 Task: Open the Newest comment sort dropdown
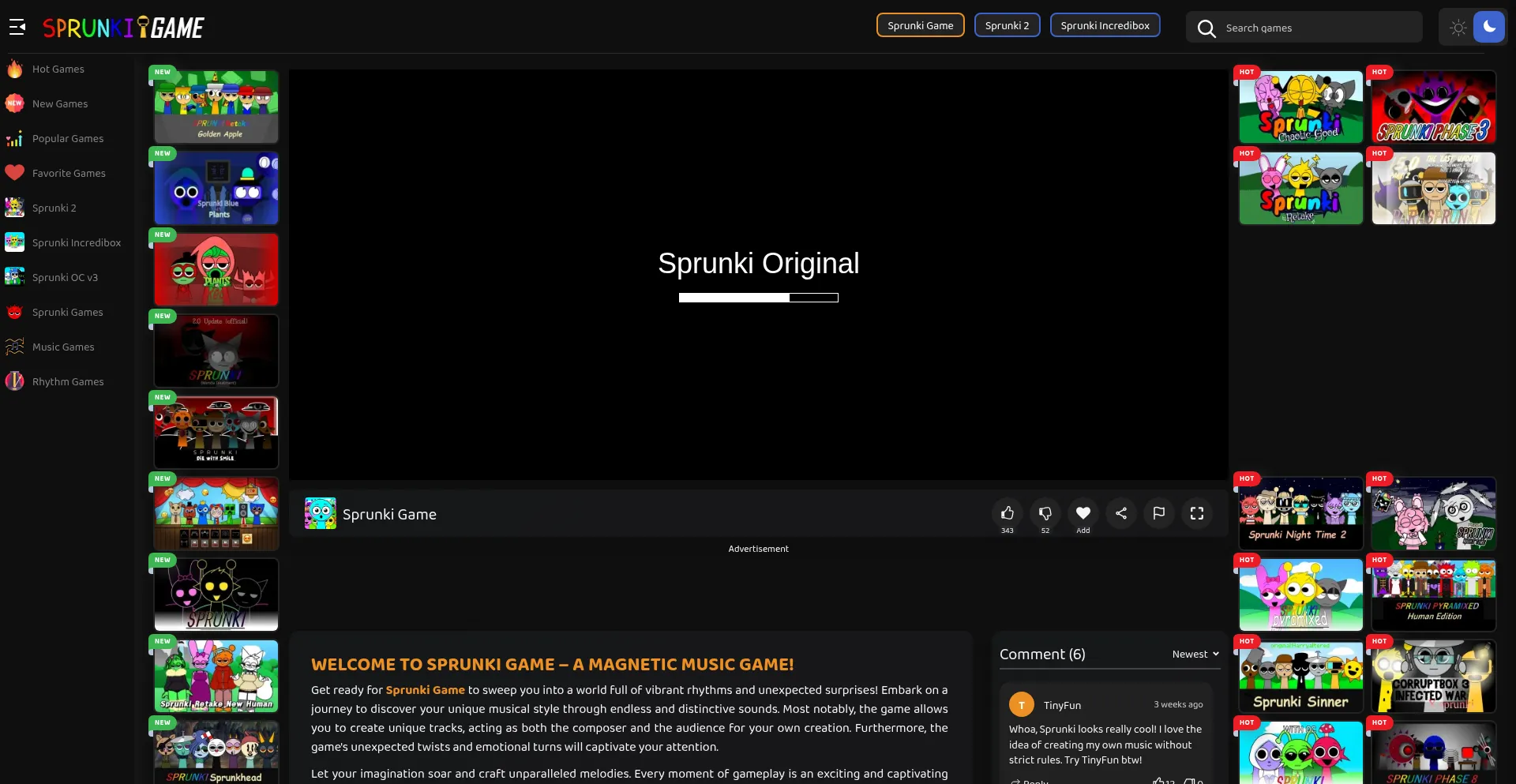[1195, 654]
